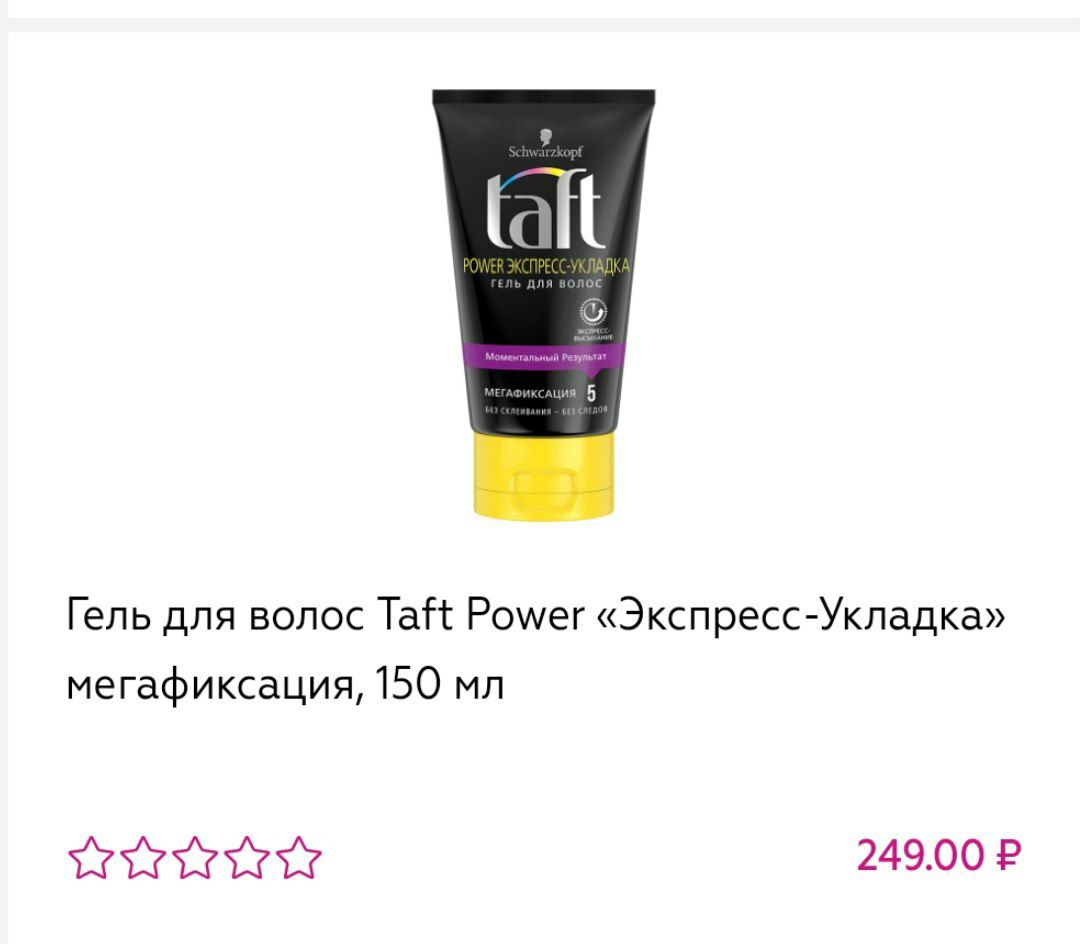This screenshot has width=1080, height=944.
Task: Click 'БЕЗ СКЛЕИВАНИЯ – БЕЗ СЛЕДОВ' text on the tube
Action: tap(546, 411)
